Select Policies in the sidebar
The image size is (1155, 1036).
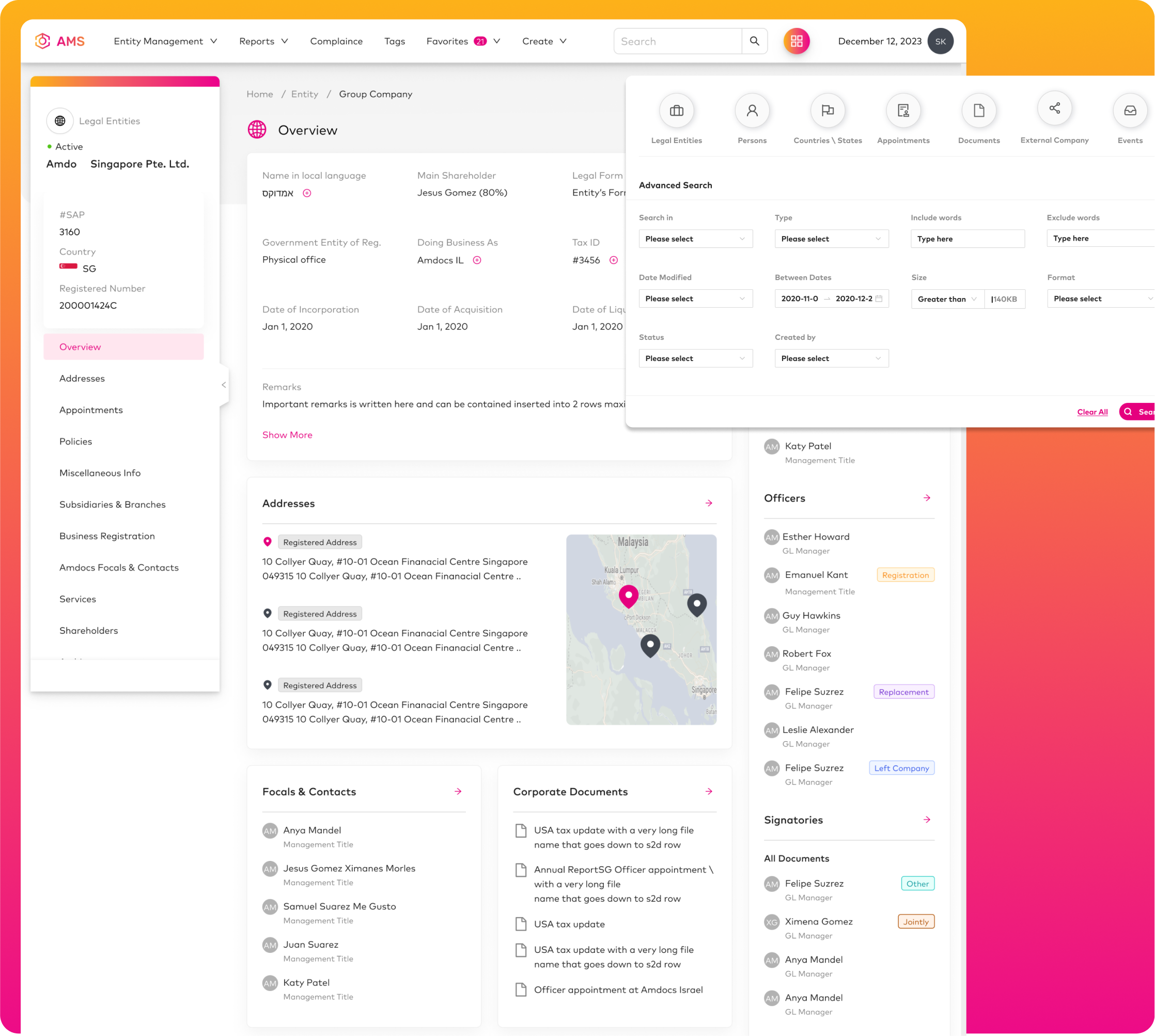pyautogui.click(x=76, y=441)
